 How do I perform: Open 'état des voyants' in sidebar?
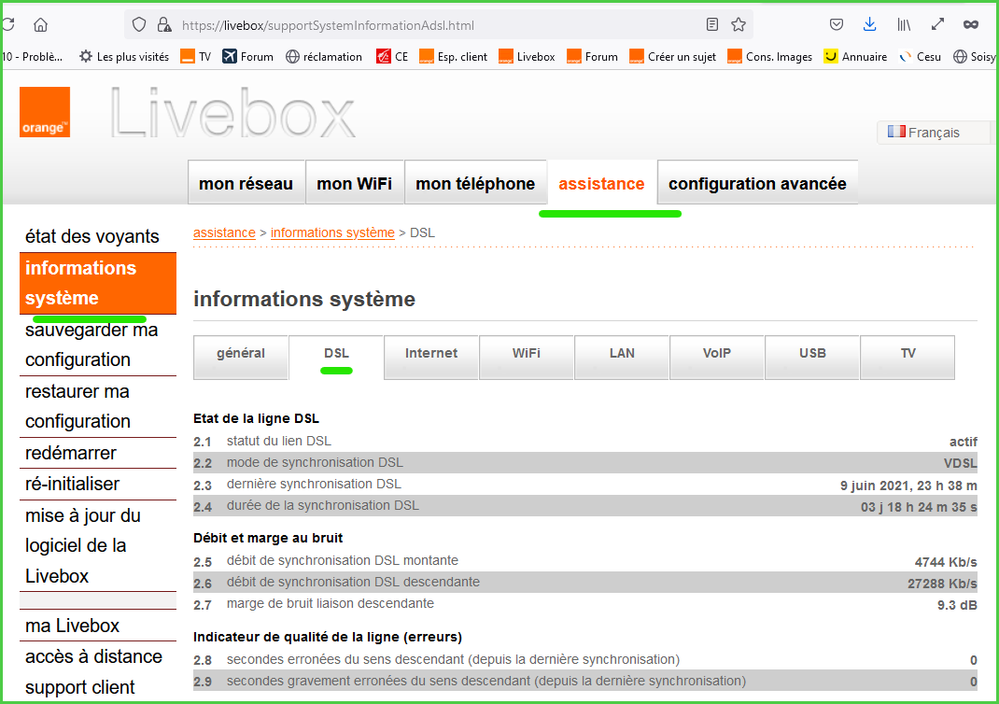92,236
